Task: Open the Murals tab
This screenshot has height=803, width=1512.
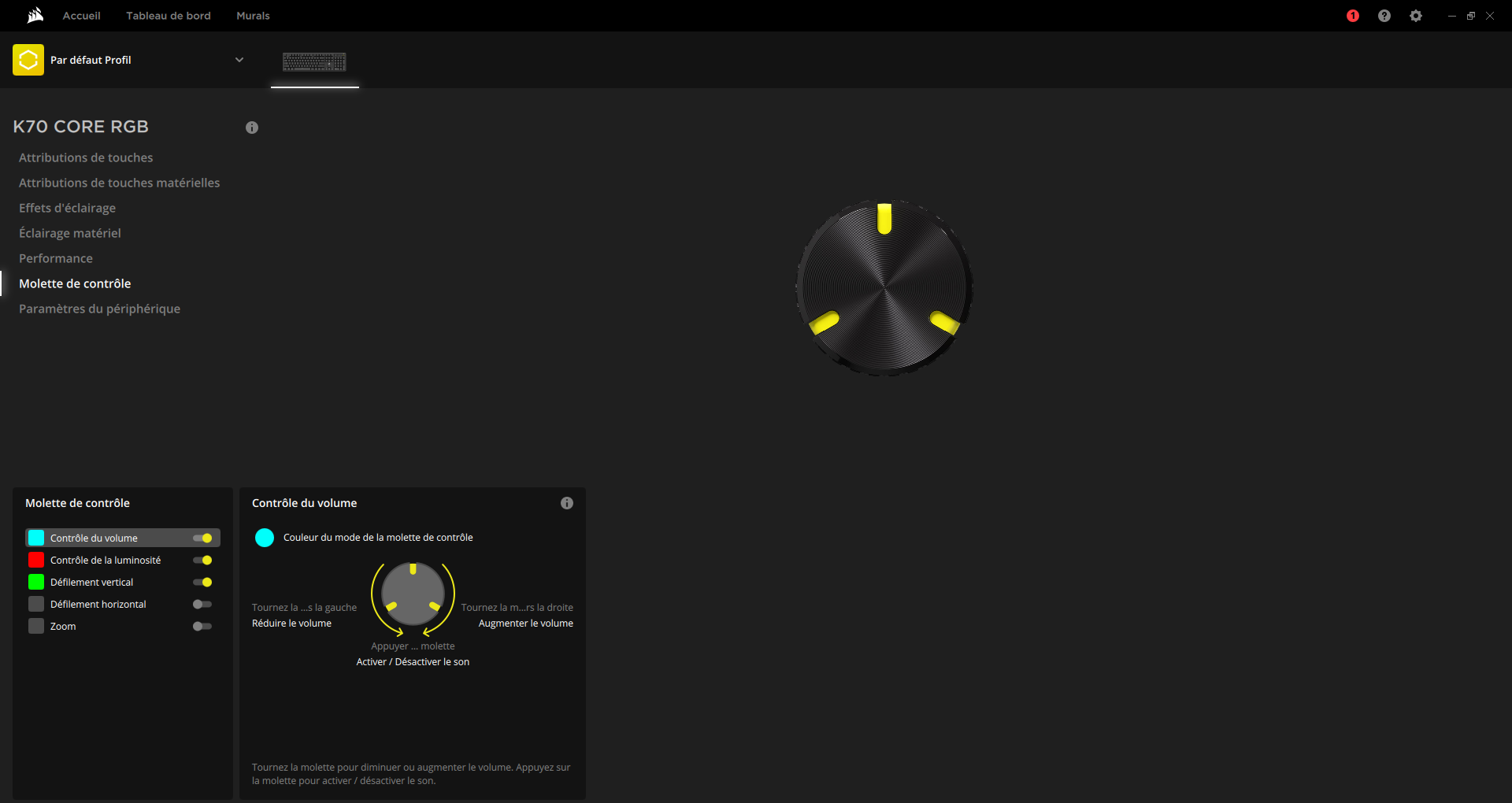Action: coord(253,16)
